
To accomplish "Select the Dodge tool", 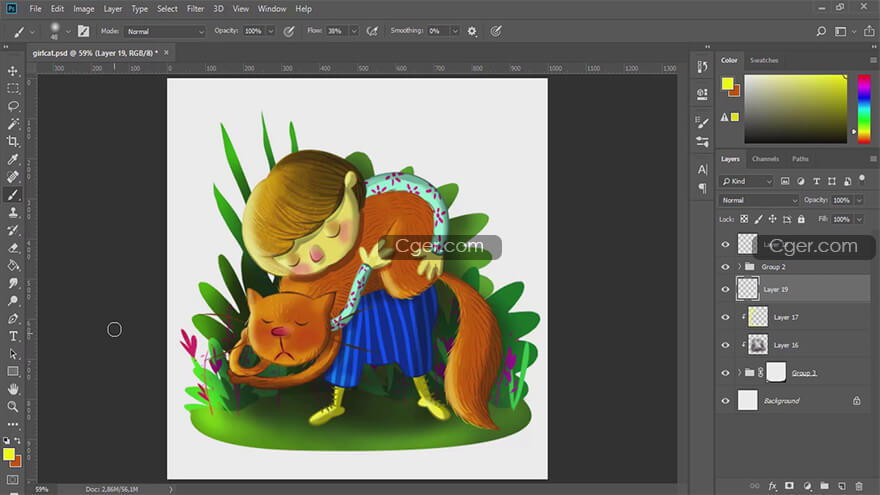I will 13,301.
